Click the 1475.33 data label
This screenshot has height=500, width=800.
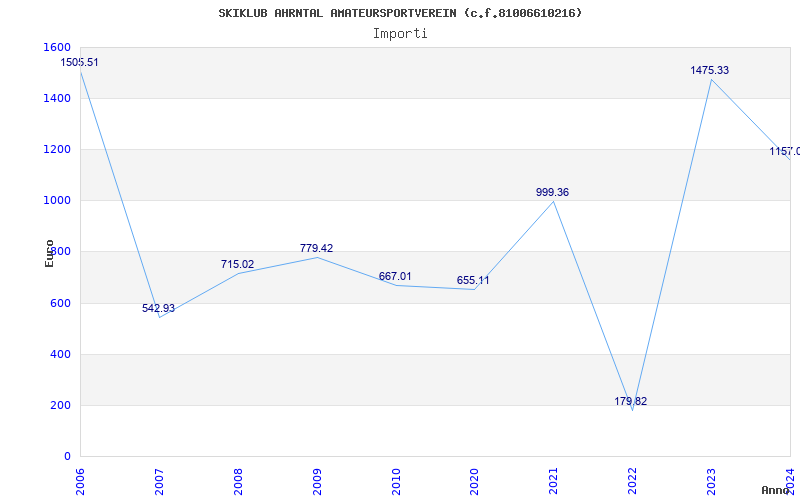(710, 70)
